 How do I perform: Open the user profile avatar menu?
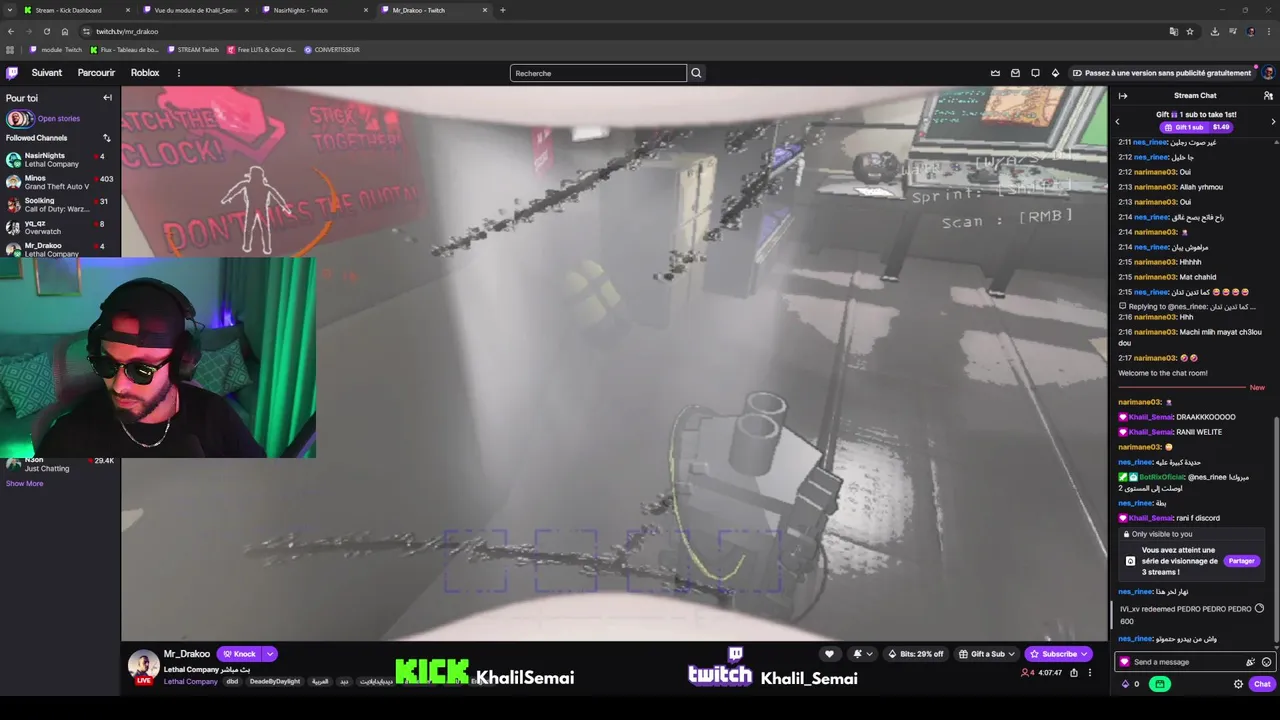[x=1268, y=73]
